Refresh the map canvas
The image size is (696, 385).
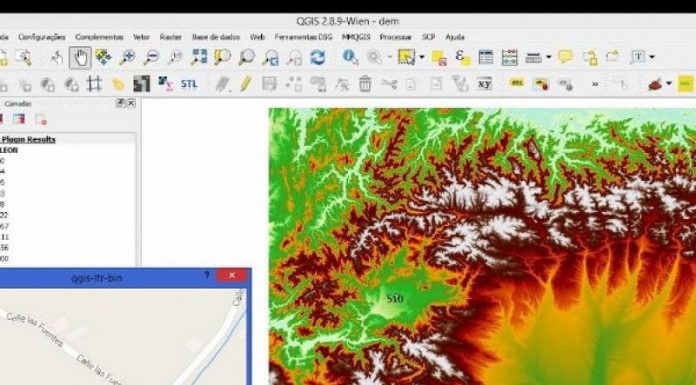coord(318,57)
